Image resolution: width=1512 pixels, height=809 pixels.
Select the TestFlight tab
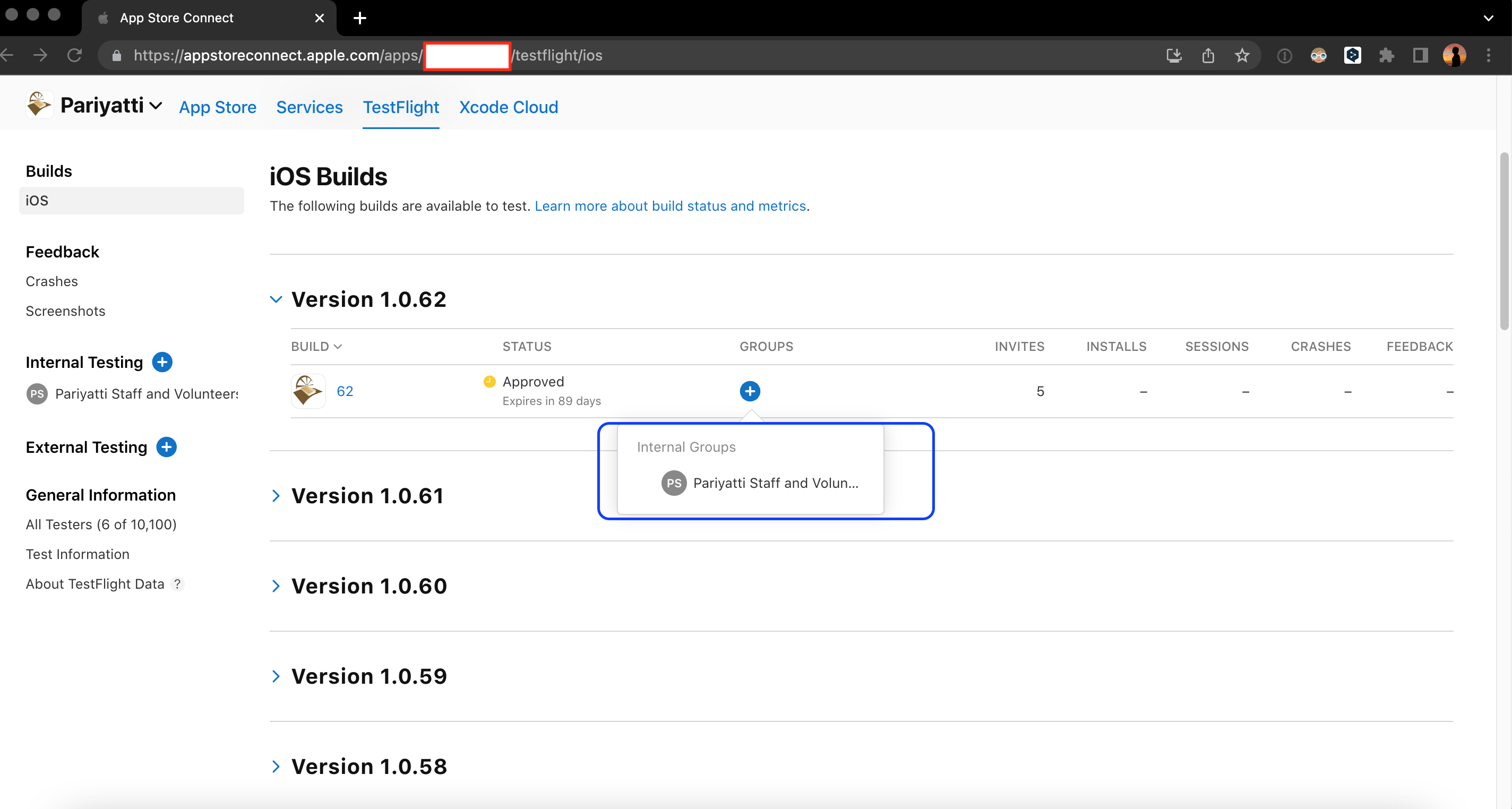(401, 107)
